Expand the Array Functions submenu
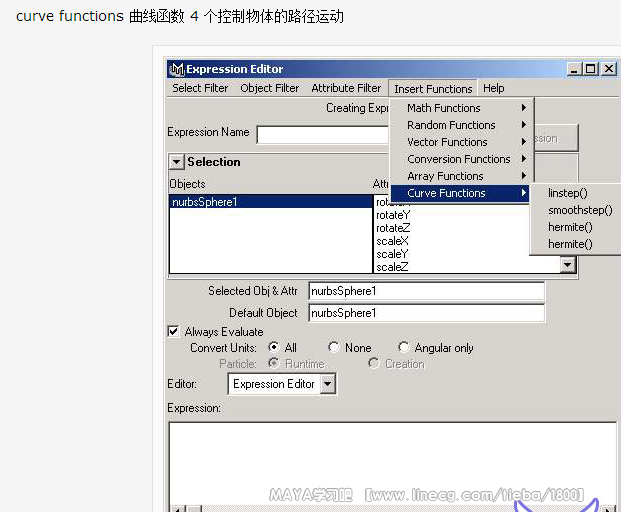 pyautogui.click(x=462, y=176)
